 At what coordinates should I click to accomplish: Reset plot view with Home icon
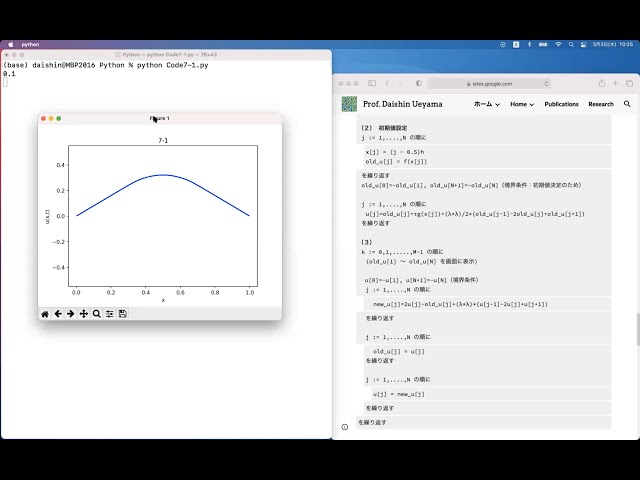coord(45,314)
